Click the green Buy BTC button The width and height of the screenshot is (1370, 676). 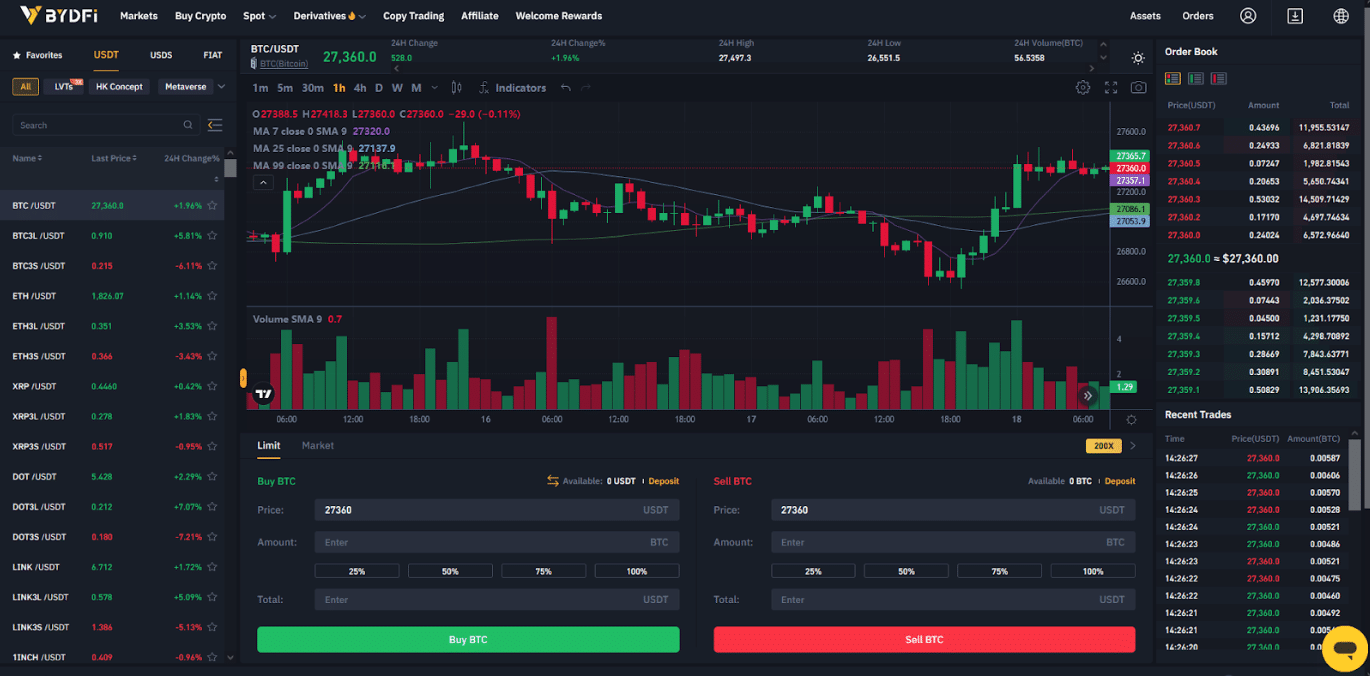(x=468, y=639)
